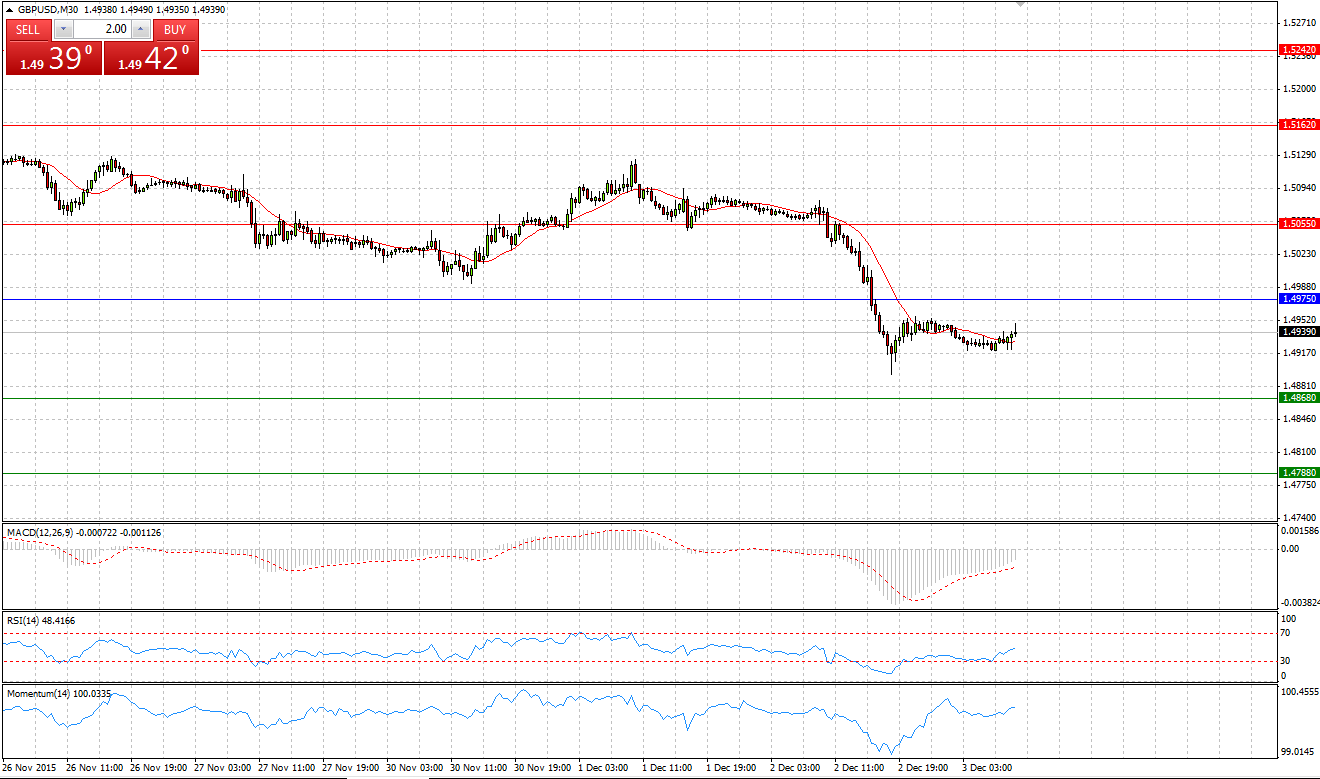Collapse the one-click trading panel triangle
1320x779 pixels.
click(10, 10)
